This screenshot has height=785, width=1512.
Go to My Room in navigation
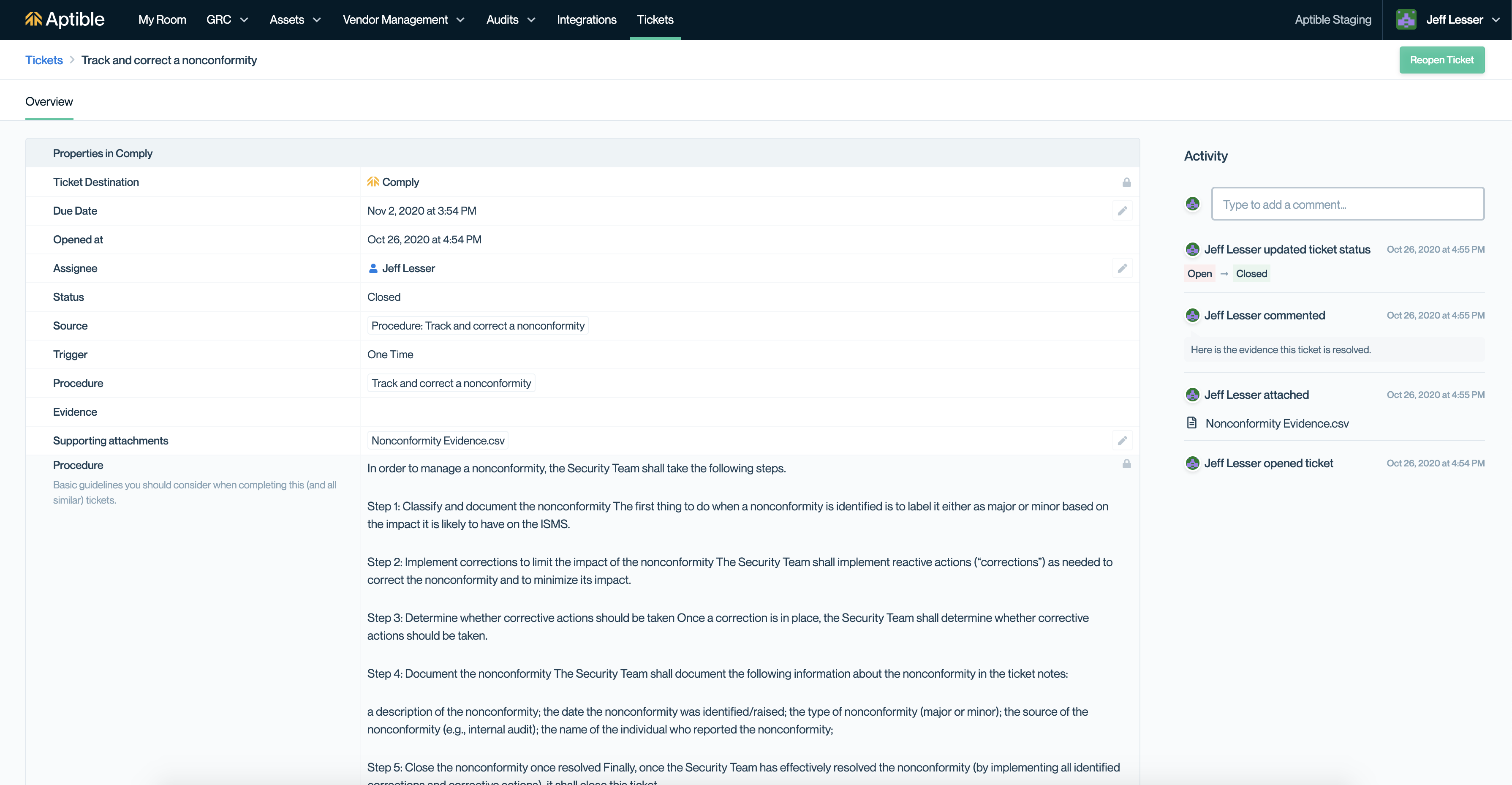pyautogui.click(x=162, y=19)
